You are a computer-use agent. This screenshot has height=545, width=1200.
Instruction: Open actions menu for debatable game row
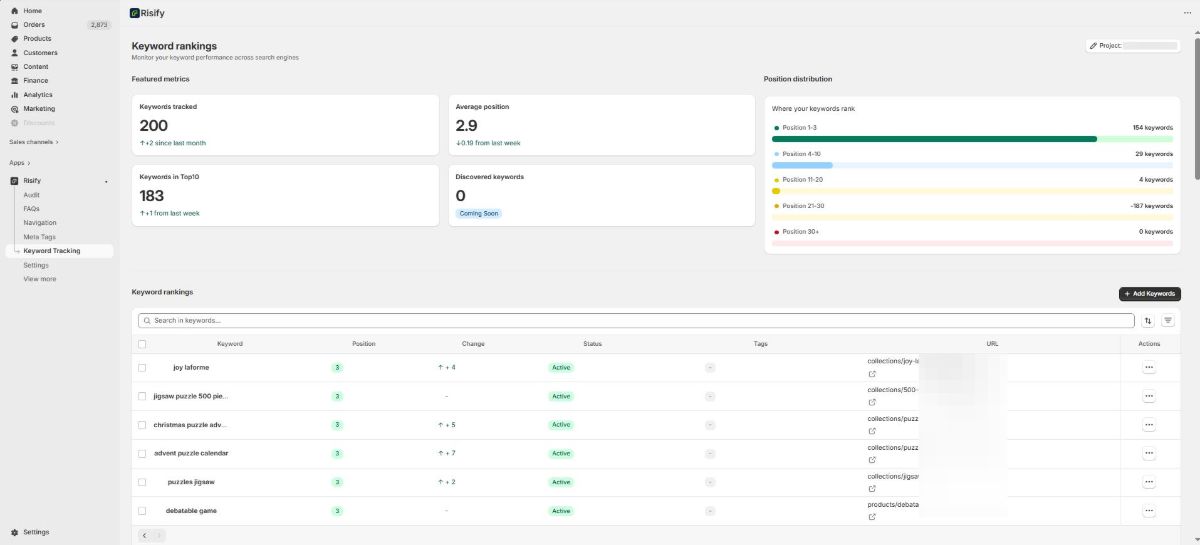pyautogui.click(x=1149, y=511)
